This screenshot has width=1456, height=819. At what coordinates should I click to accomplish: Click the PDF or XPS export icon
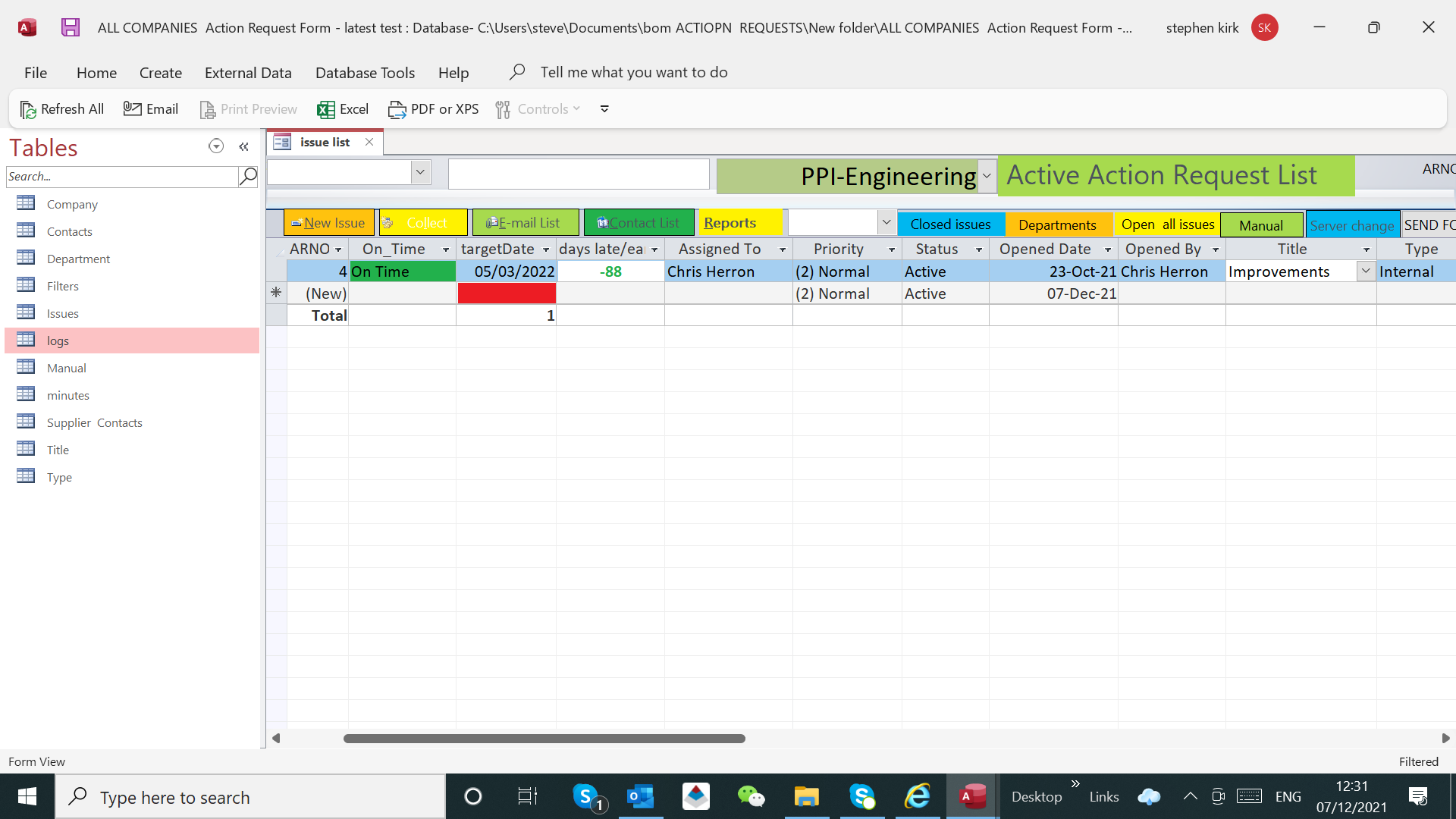(397, 109)
